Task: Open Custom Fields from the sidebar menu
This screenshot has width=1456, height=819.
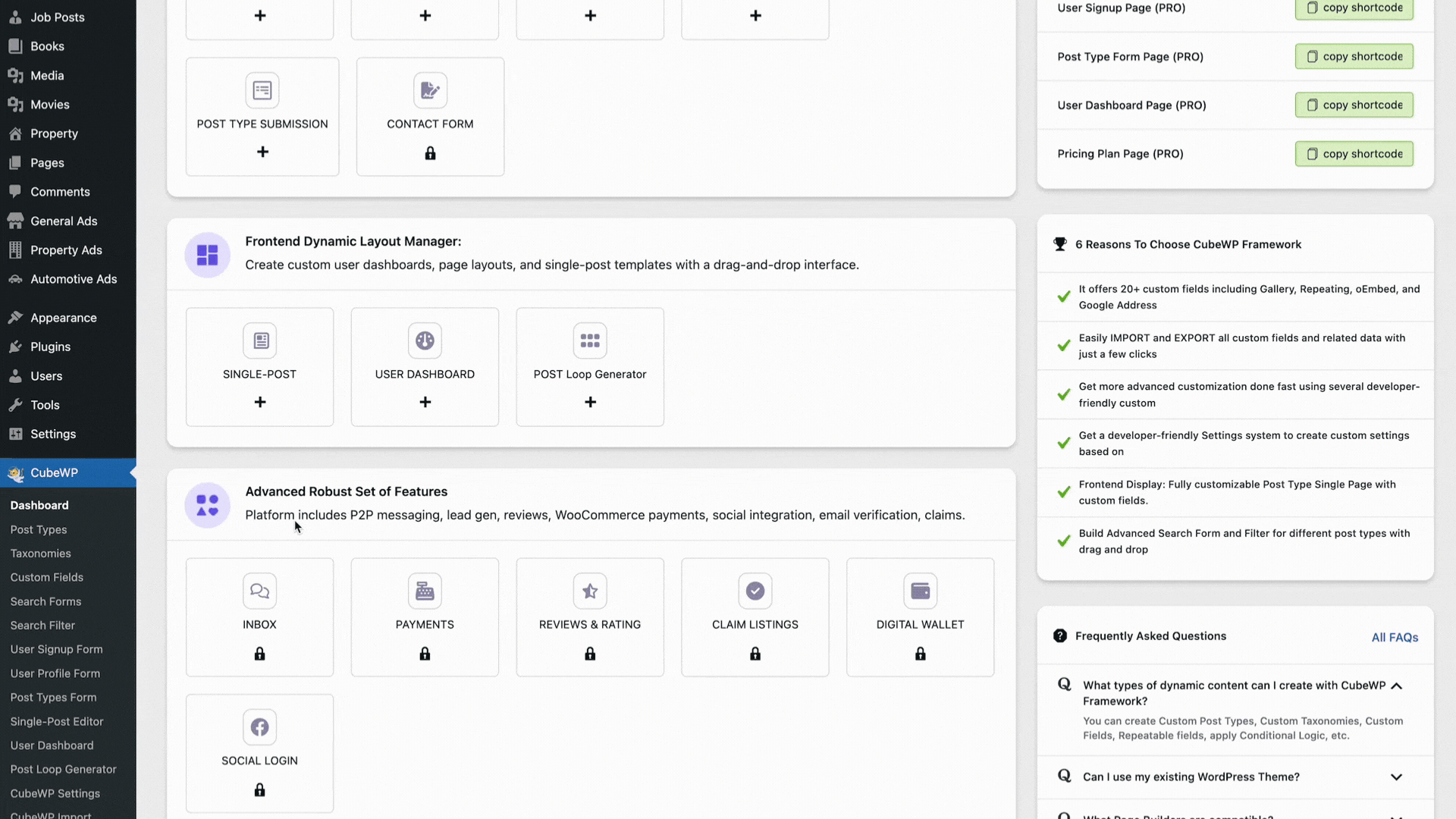Action: coord(46,576)
